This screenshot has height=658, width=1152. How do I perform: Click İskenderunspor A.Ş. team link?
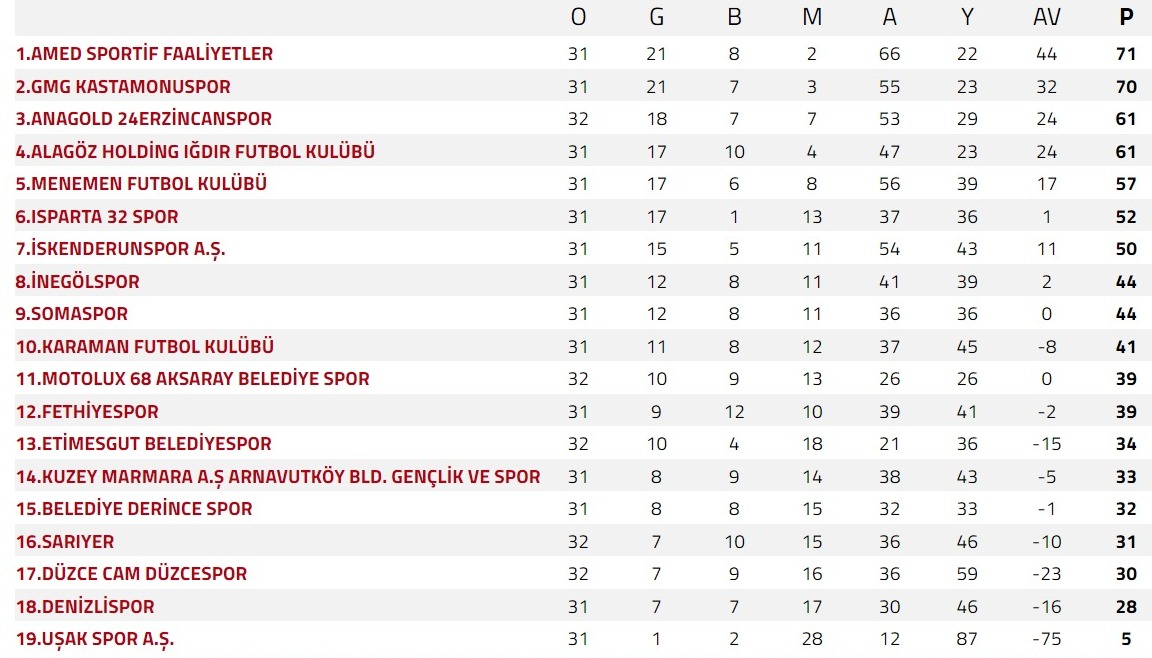point(120,249)
